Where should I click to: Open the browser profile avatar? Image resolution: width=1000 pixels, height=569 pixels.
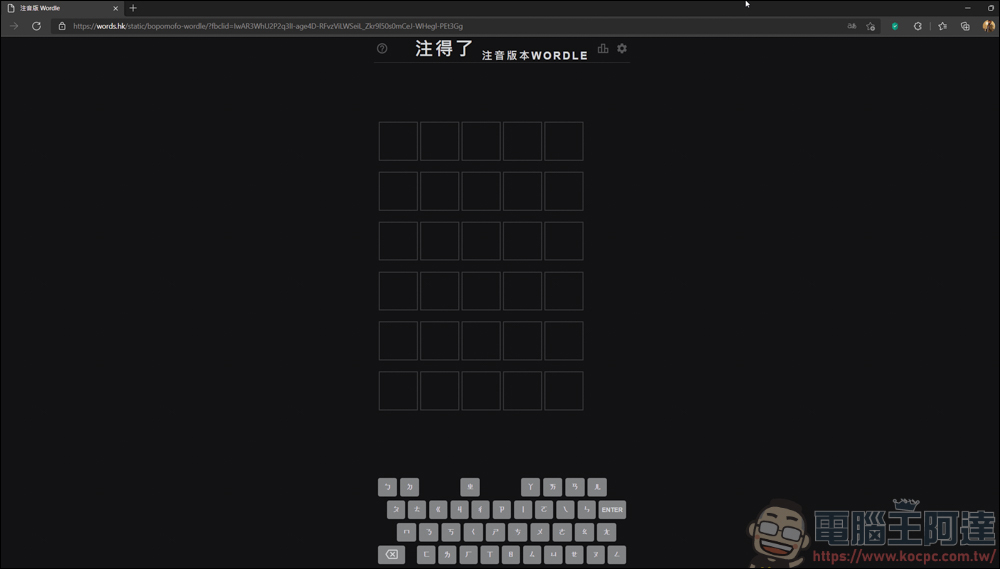coord(989,26)
